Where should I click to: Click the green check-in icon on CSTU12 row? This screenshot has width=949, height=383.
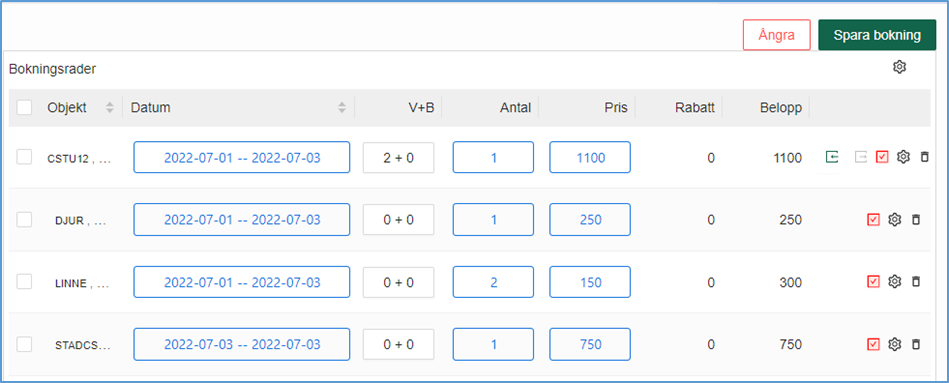(832, 157)
